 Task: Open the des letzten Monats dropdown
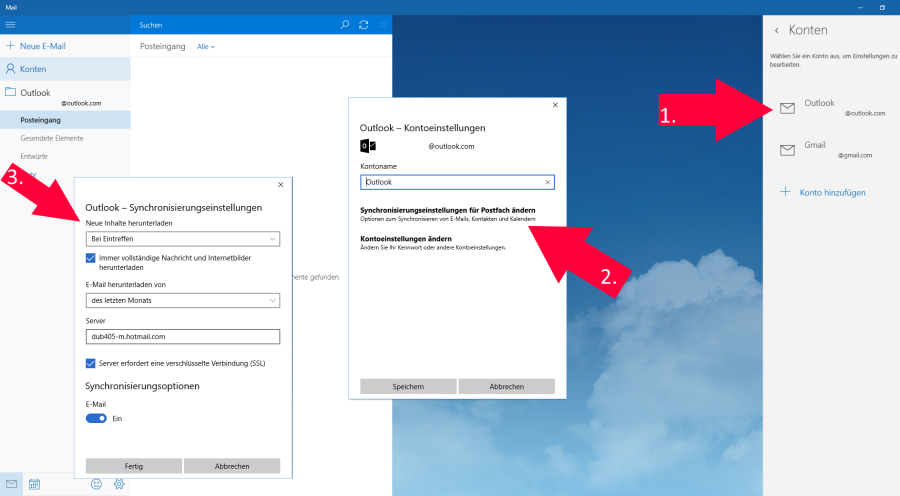183,300
